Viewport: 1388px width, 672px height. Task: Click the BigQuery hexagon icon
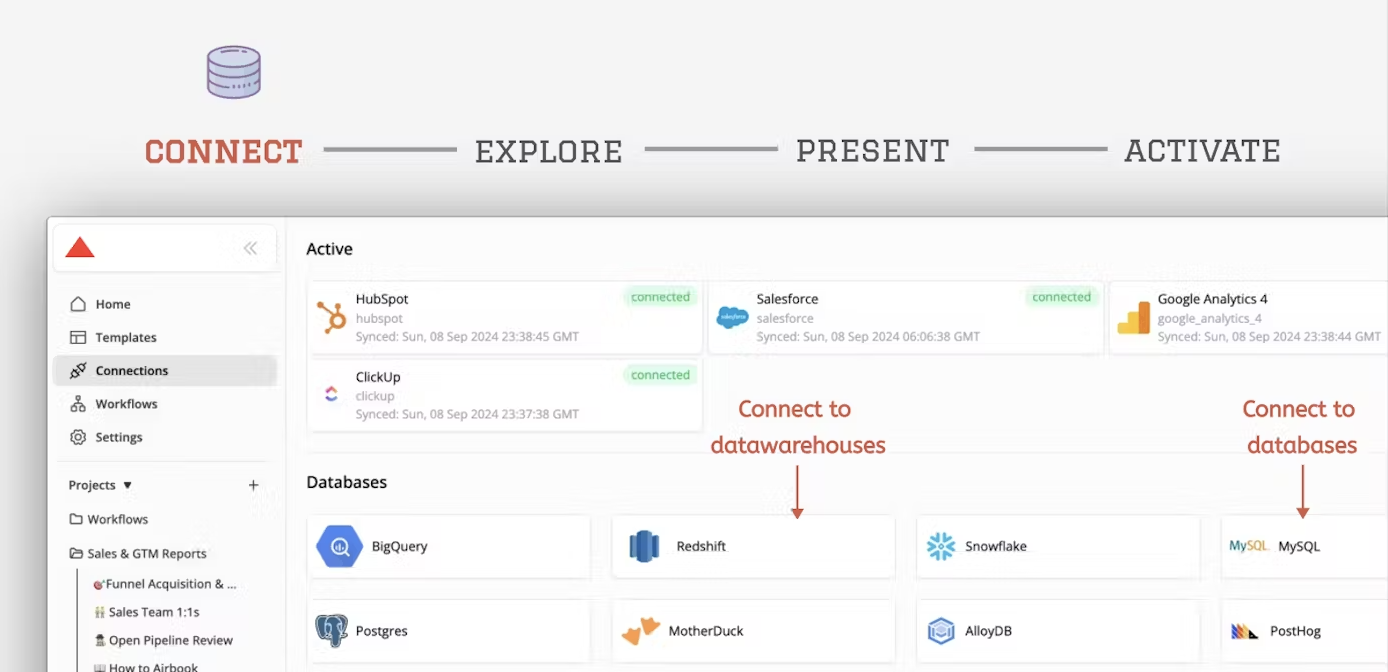[339, 547]
